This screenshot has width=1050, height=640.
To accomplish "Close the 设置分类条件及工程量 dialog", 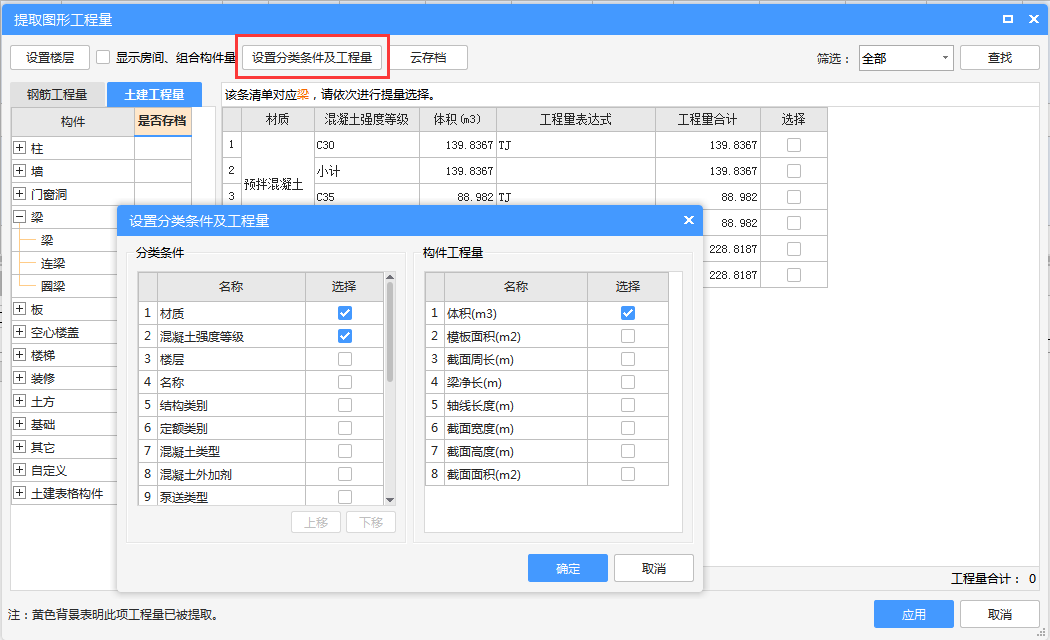I will coord(688,221).
